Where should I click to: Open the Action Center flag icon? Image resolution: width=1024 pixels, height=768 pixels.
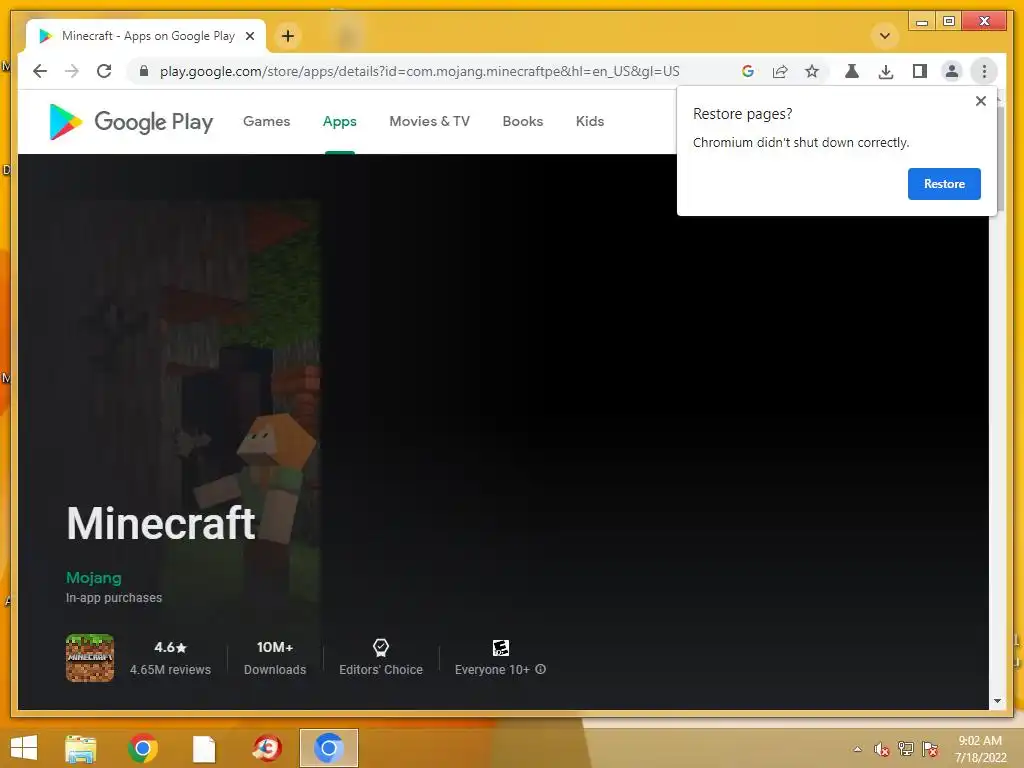930,748
